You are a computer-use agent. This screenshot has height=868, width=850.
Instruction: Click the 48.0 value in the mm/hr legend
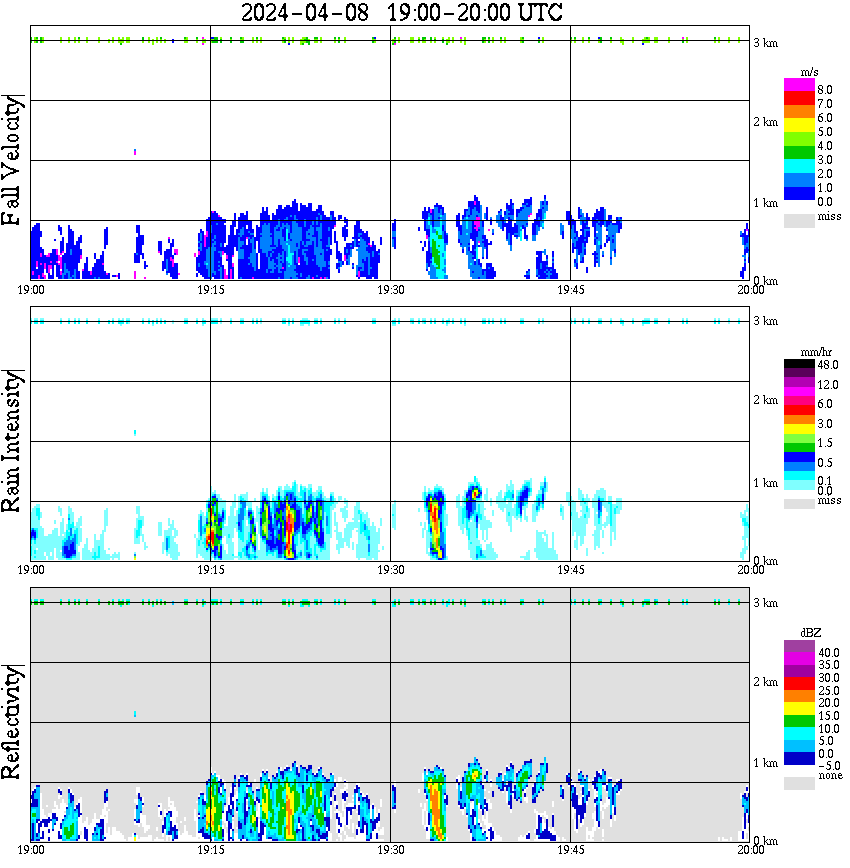pos(828,365)
